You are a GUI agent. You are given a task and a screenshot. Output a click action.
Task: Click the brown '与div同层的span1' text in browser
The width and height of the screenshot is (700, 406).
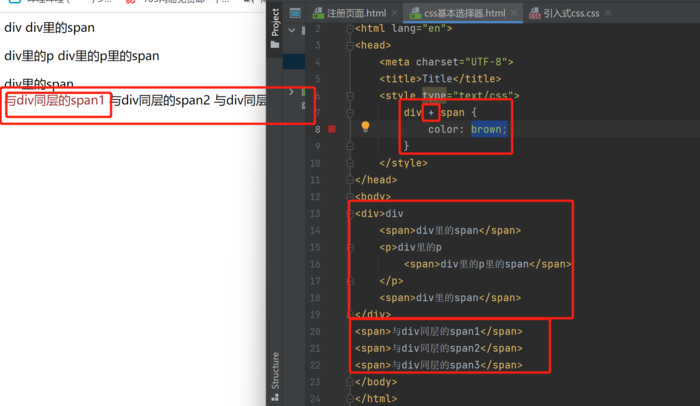54,100
